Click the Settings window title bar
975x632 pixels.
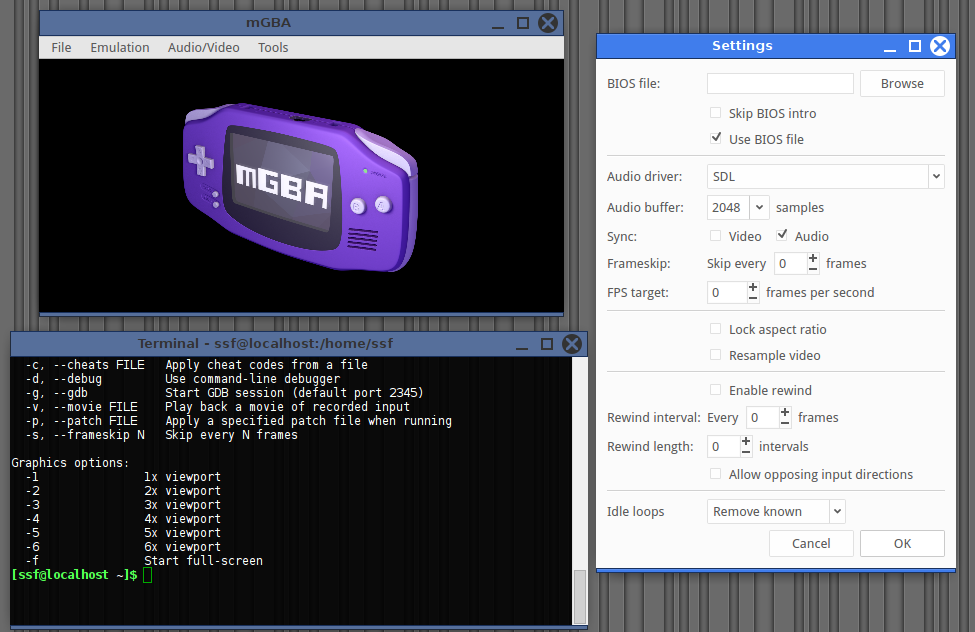point(742,45)
